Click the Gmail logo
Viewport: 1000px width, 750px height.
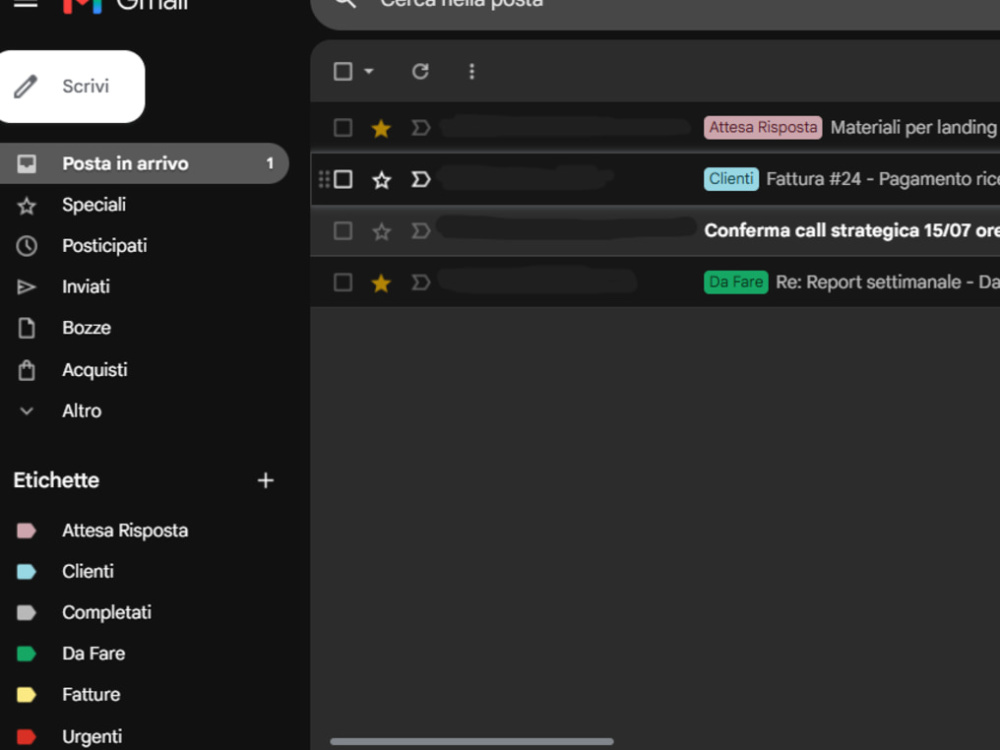point(125,5)
